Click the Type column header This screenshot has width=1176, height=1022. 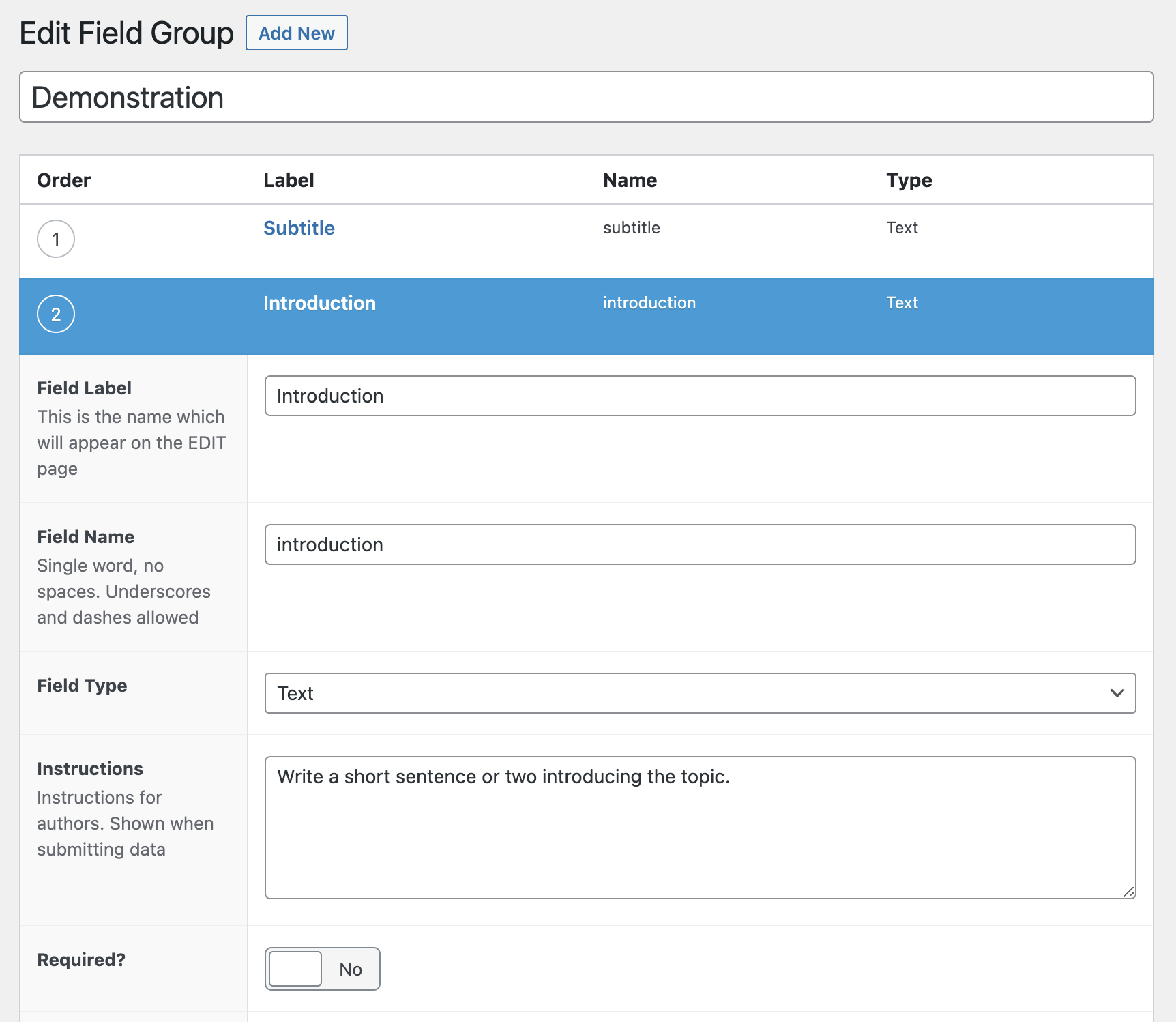pos(908,179)
